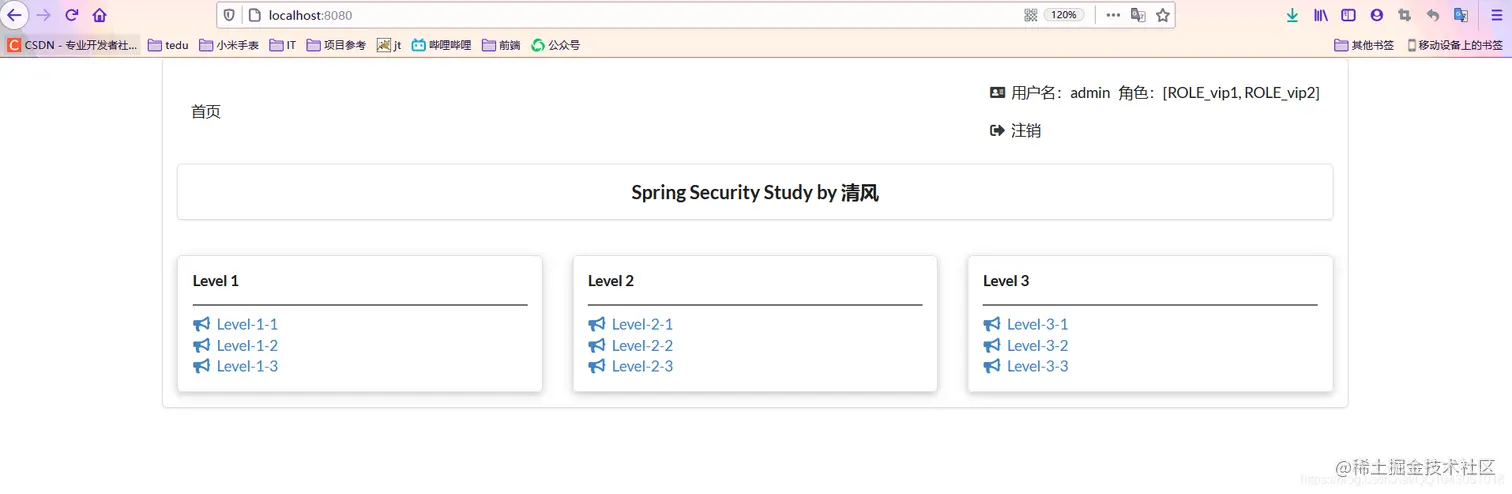
Task: Click the Level 3 card title
Action: [1006, 281]
